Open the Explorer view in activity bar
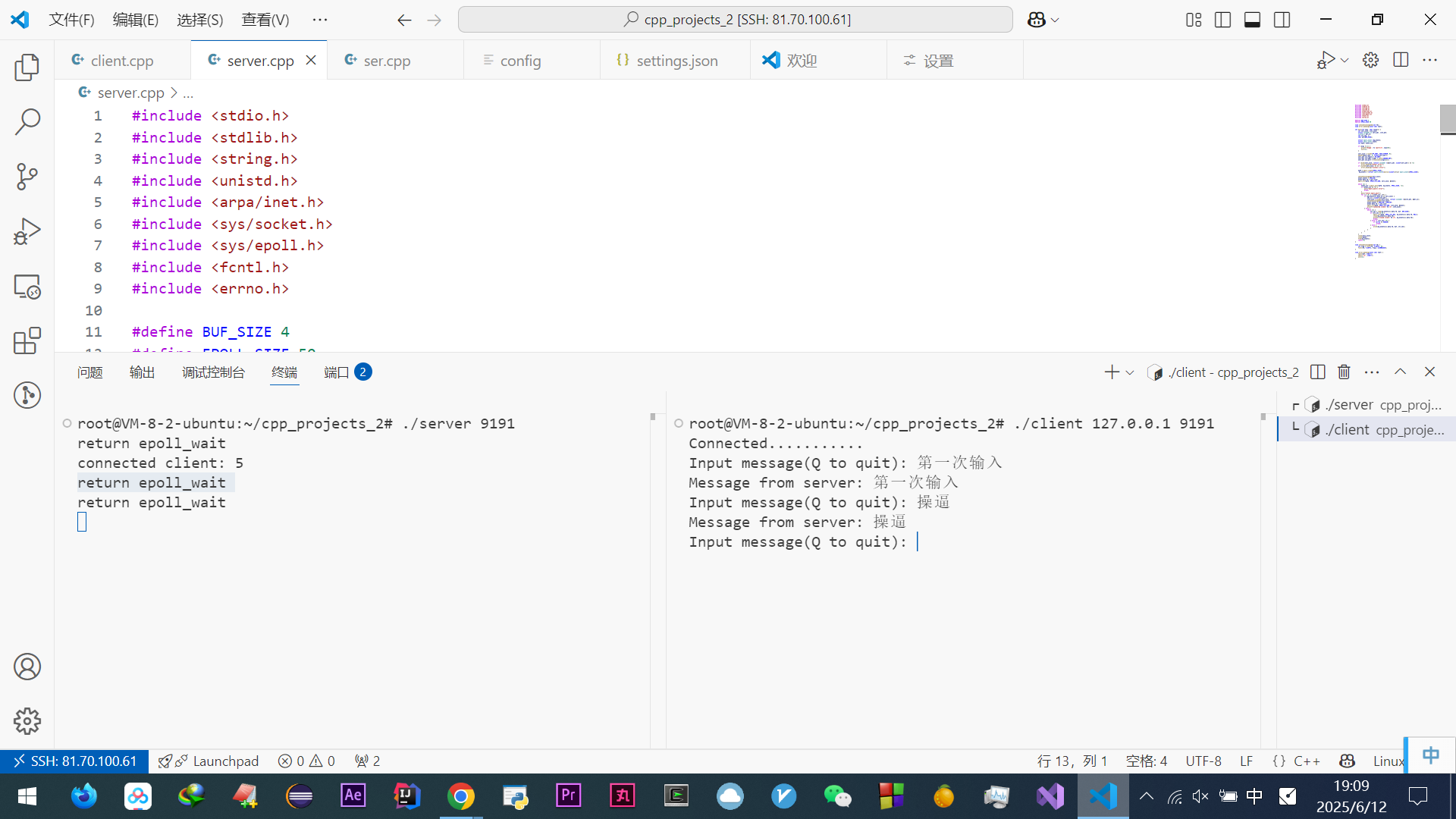This screenshot has width=1456, height=819. pyautogui.click(x=27, y=67)
